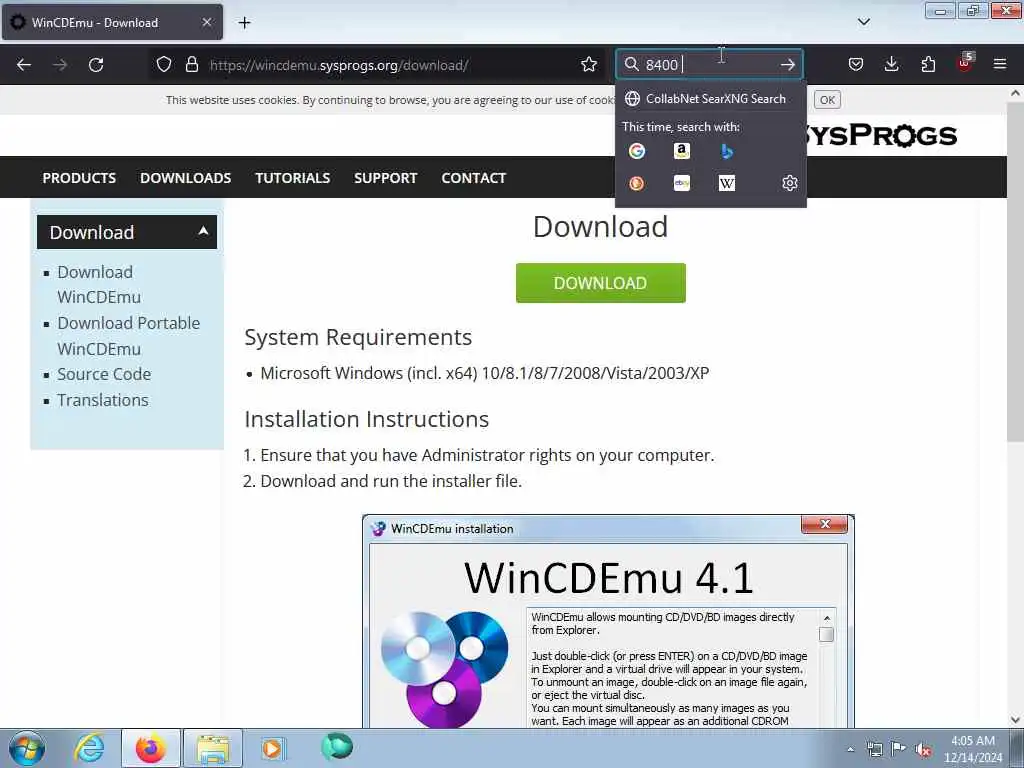The image size is (1024, 768).
Task: Click the SysProgs logo
Action: pyautogui.click(x=882, y=135)
